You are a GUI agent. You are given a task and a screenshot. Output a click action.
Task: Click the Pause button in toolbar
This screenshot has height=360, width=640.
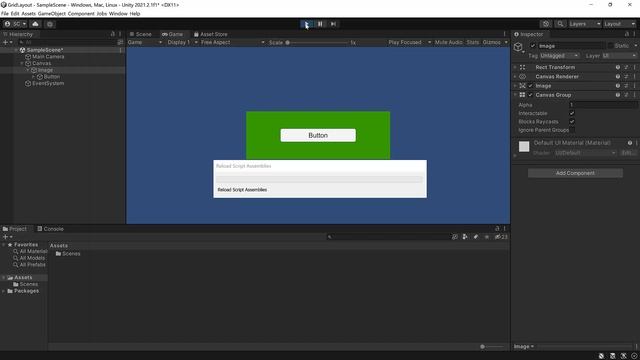click(320, 24)
